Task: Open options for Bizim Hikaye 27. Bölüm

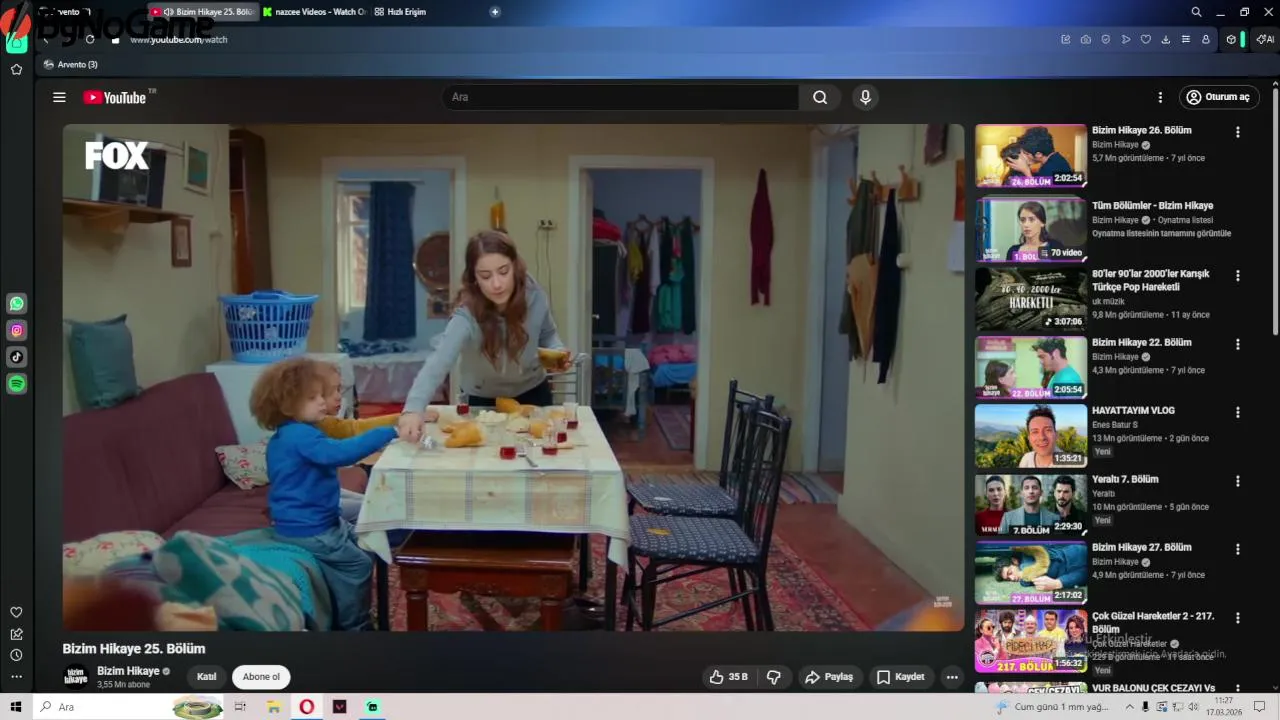Action: 1238,549
